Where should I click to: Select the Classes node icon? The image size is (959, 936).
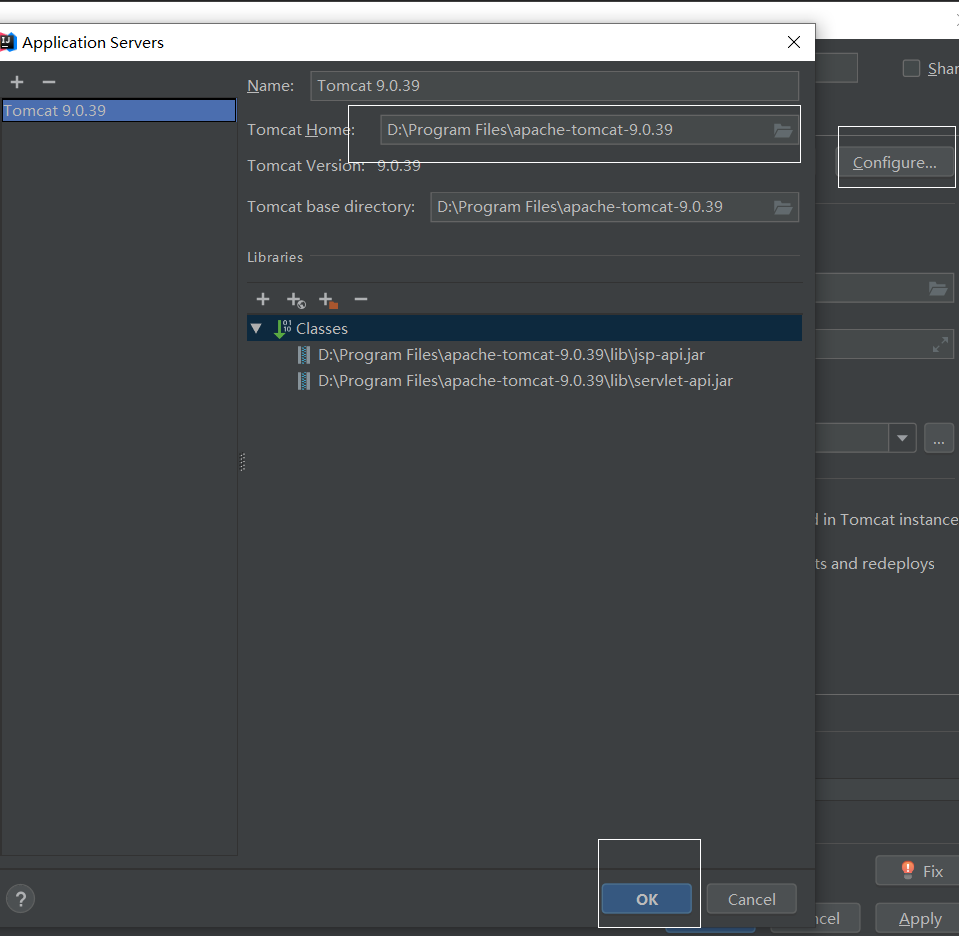[283, 329]
